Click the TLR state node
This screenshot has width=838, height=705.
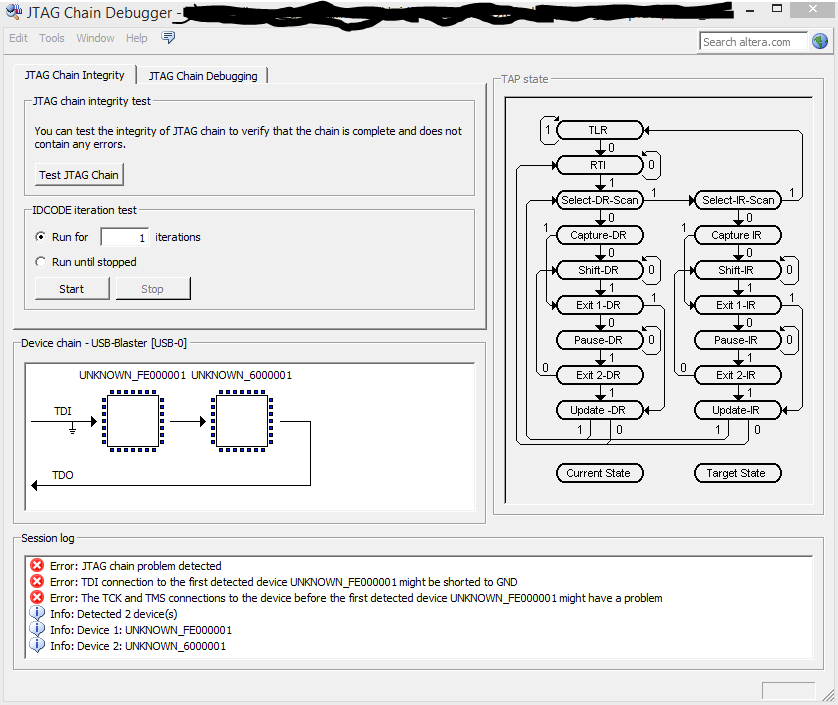pos(599,130)
